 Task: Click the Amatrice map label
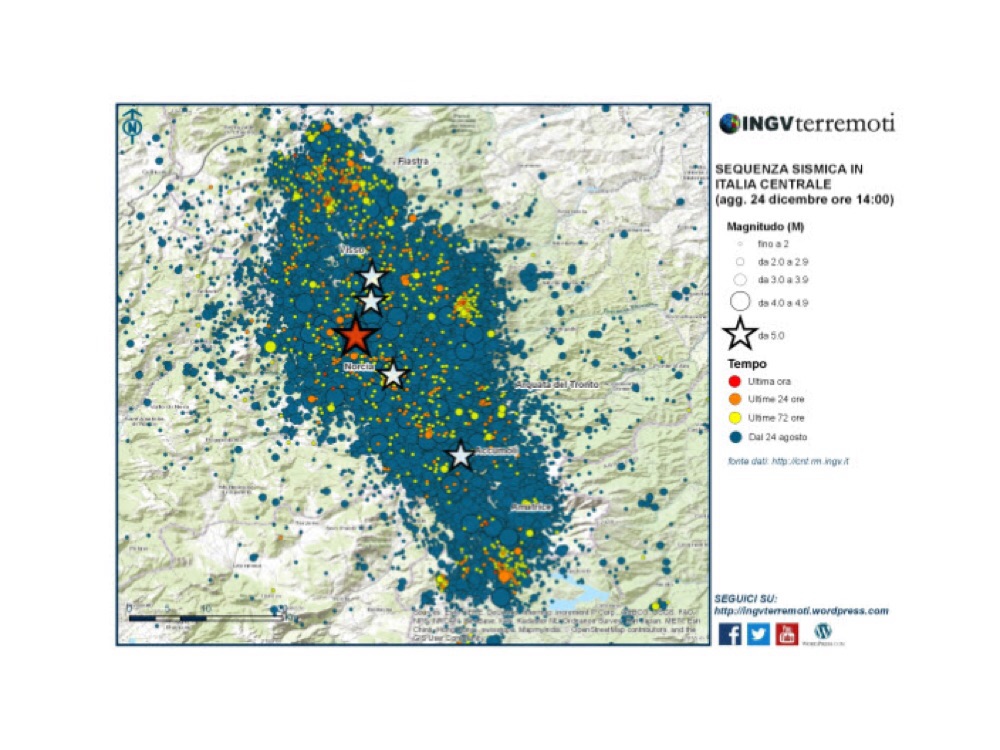(x=531, y=507)
